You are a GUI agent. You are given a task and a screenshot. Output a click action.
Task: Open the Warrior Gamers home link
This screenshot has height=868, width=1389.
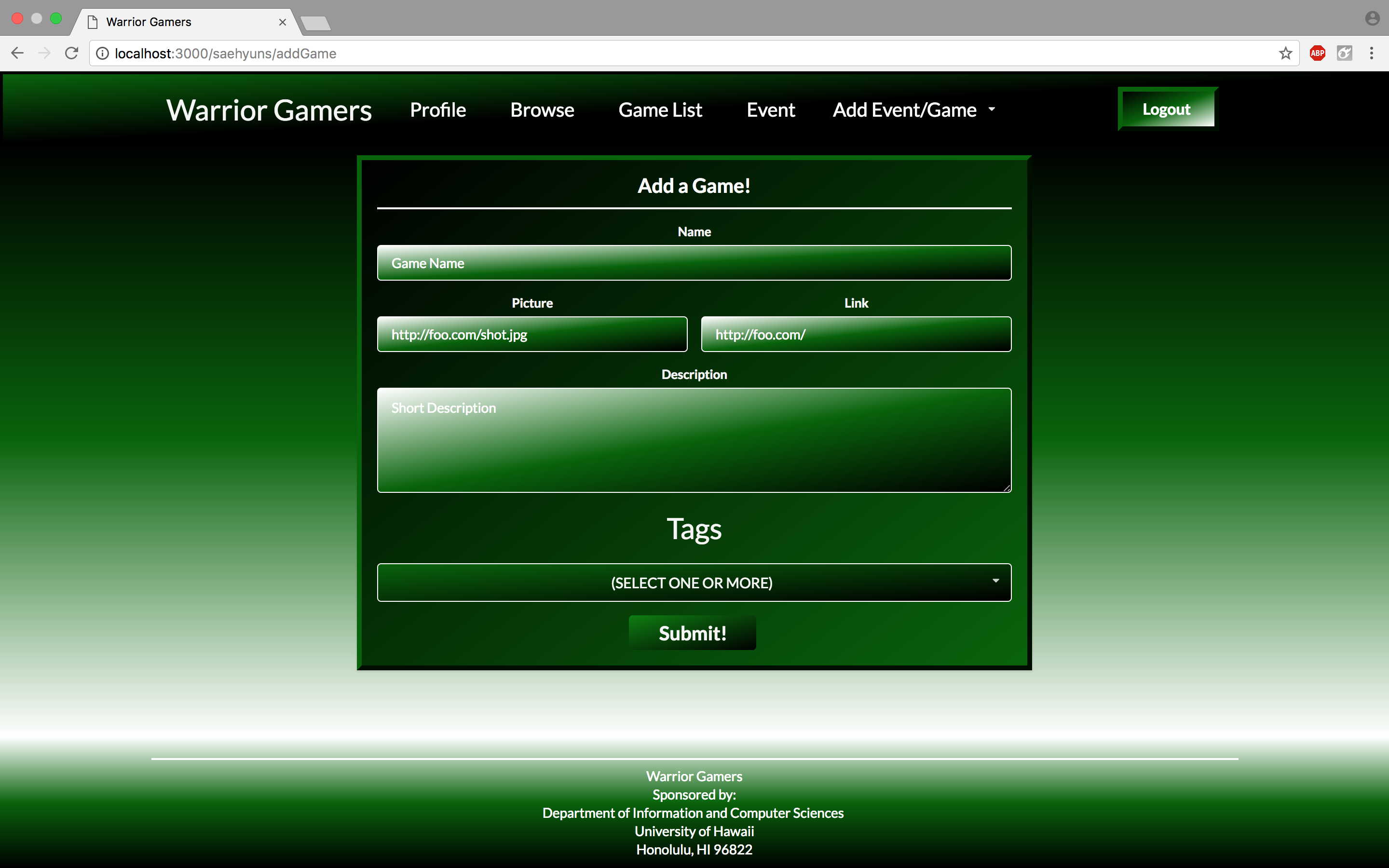coord(269,109)
